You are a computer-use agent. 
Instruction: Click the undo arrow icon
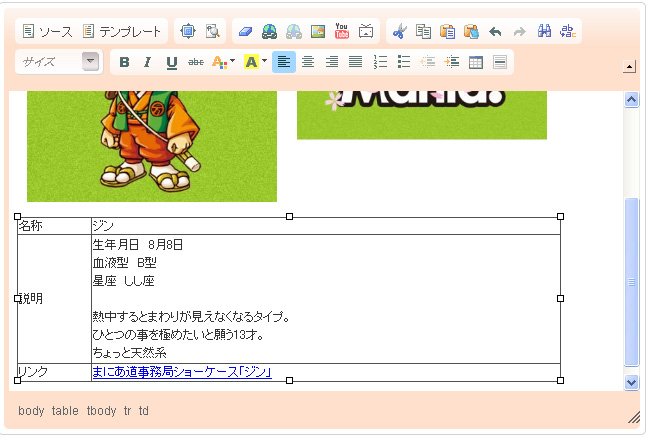pyautogui.click(x=495, y=32)
